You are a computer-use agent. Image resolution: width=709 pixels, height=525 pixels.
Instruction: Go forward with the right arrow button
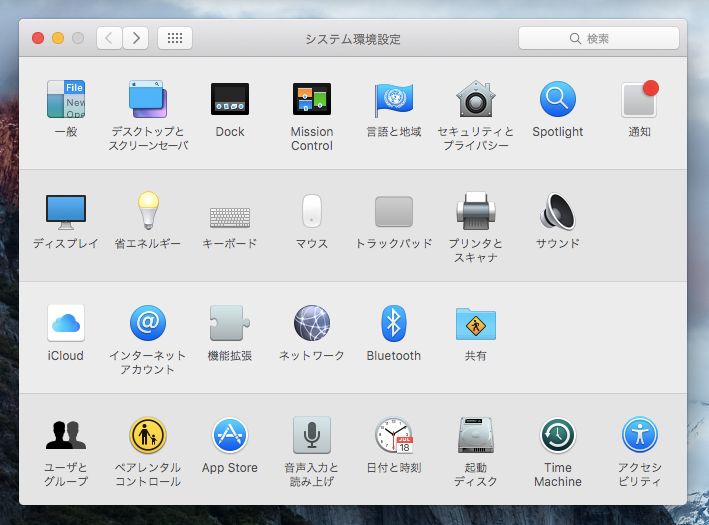(x=136, y=38)
